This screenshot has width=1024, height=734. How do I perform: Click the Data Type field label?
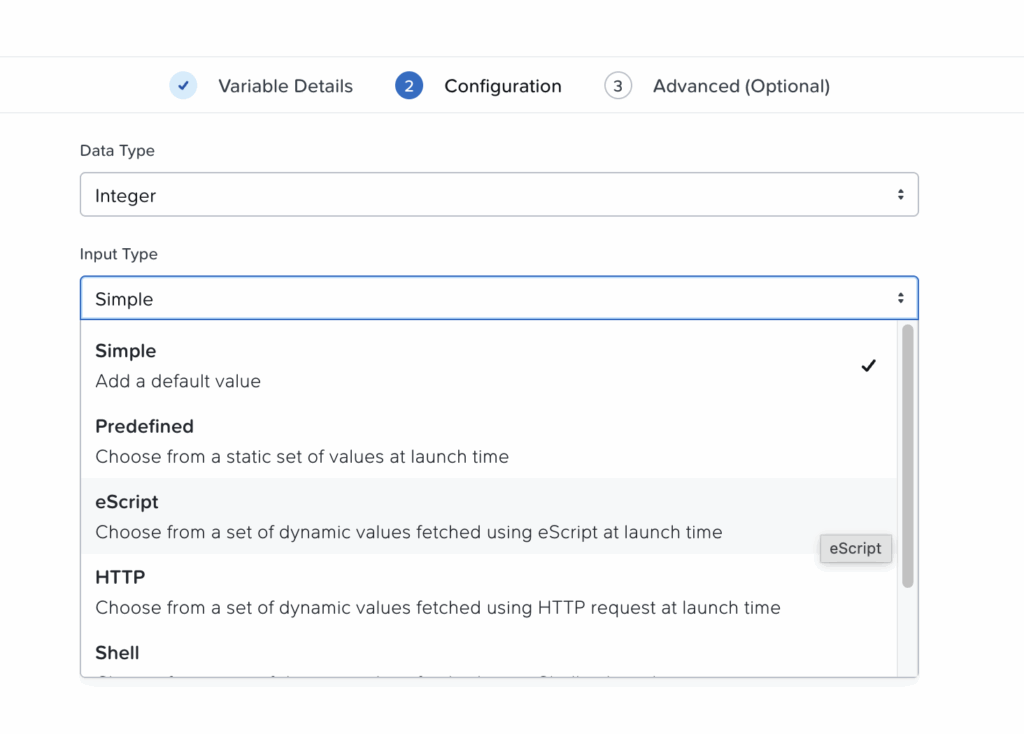point(117,151)
